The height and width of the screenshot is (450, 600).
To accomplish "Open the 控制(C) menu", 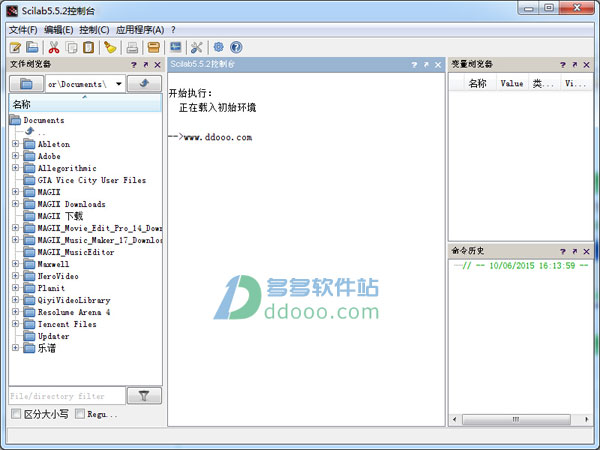I will pyautogui.click(x=94, y=30).
